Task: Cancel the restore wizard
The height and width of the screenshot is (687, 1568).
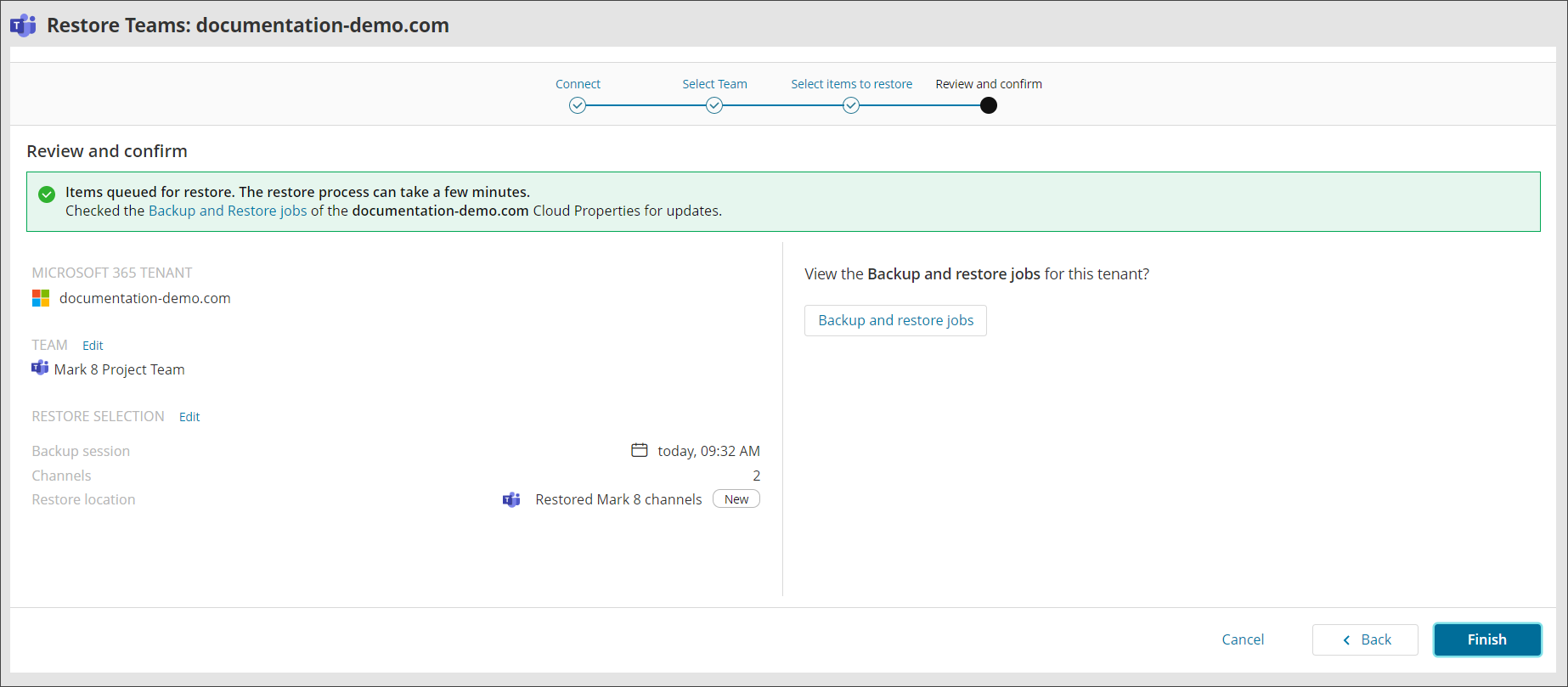Action: (1243, 639)
